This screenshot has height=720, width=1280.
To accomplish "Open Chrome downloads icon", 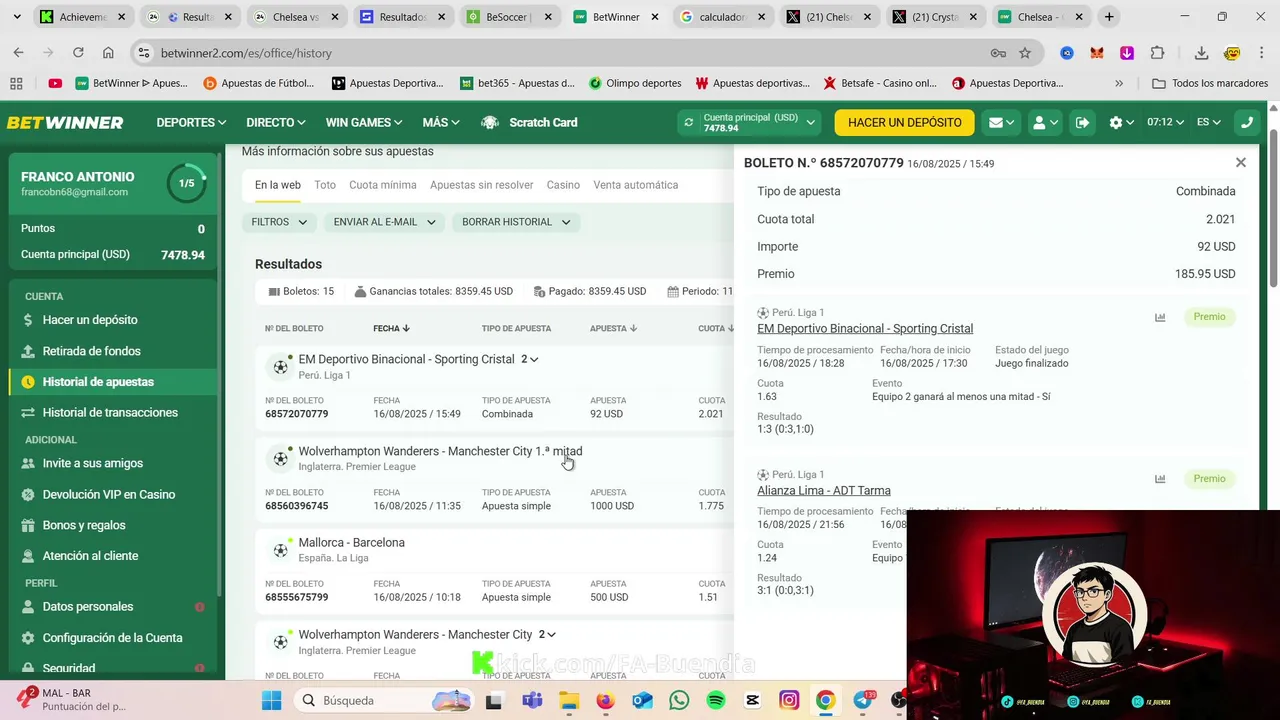I will click(1201, 53).
